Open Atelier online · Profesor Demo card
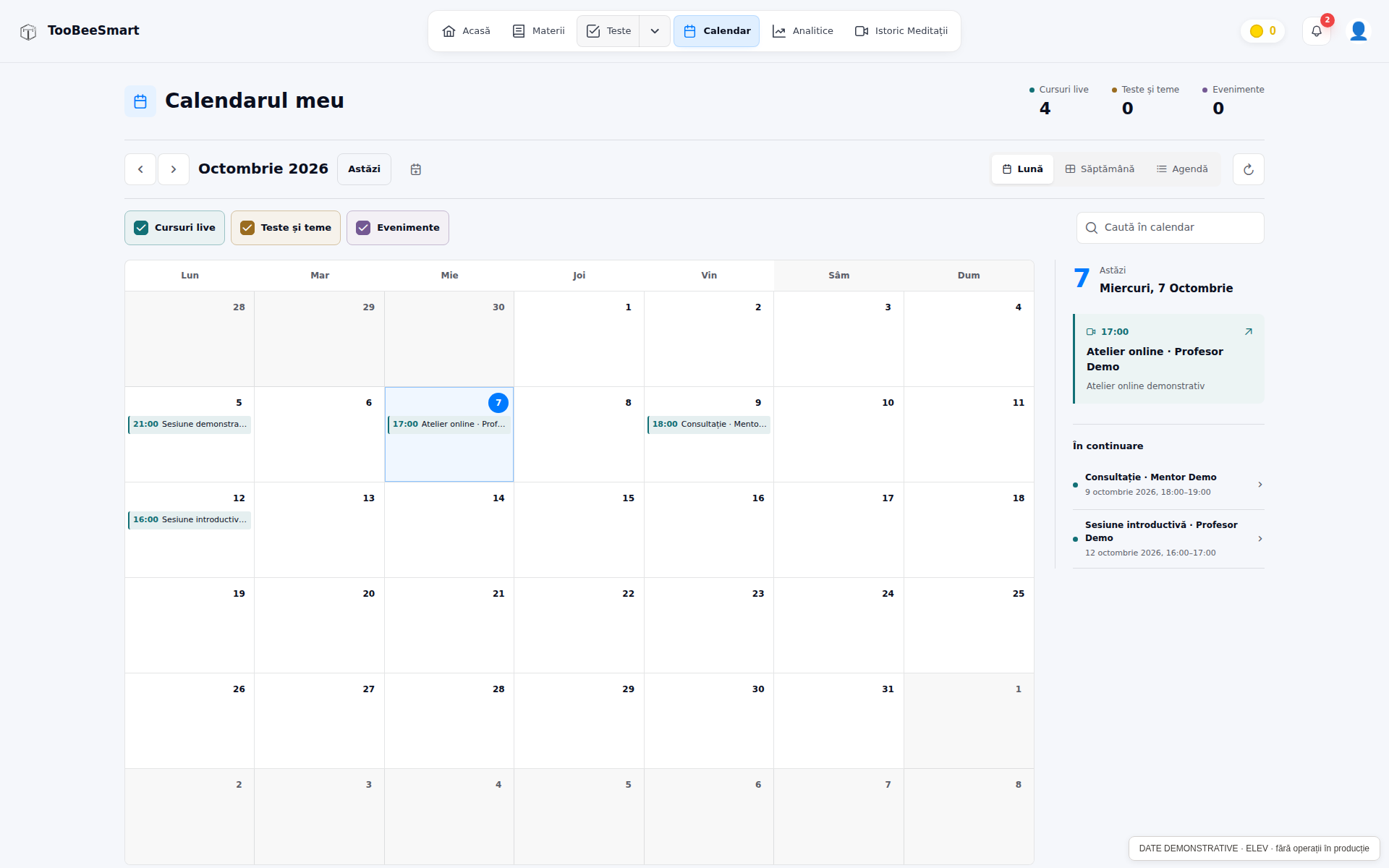This screenshot has height=868, width=1389. click(1168, 359)
